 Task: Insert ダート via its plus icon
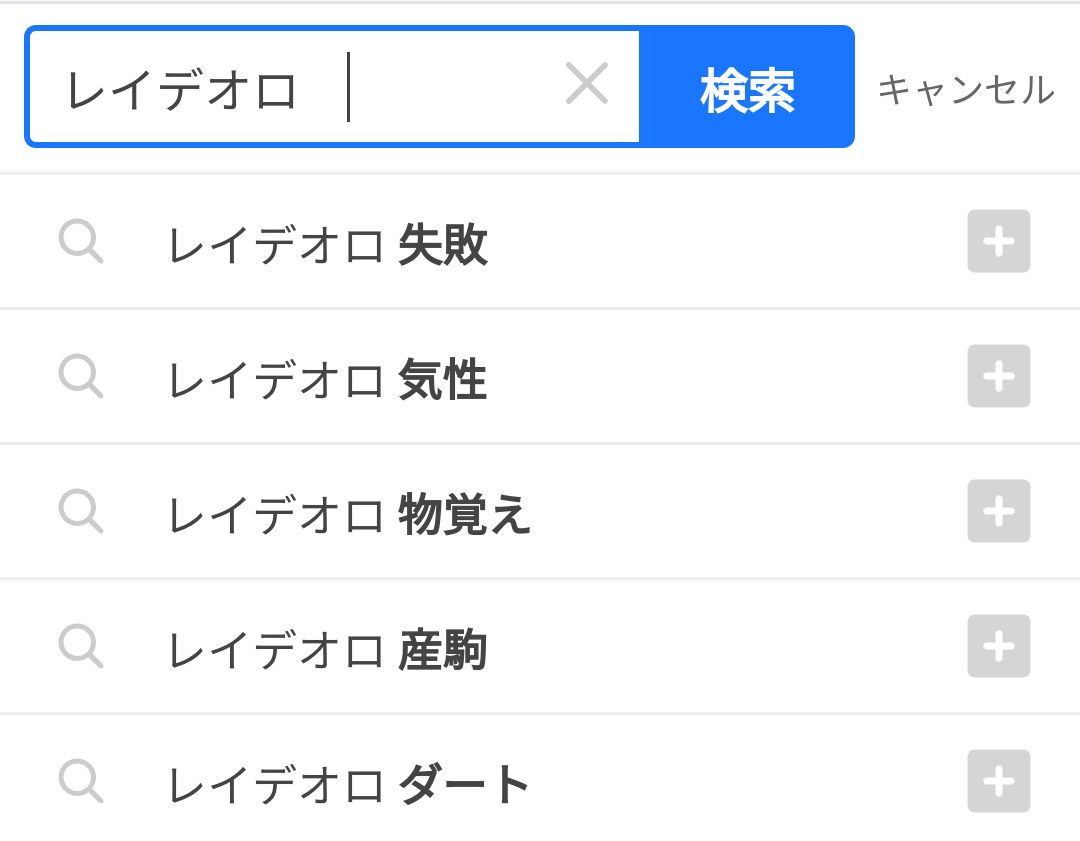pyautogui.click(x=998, y=781)
